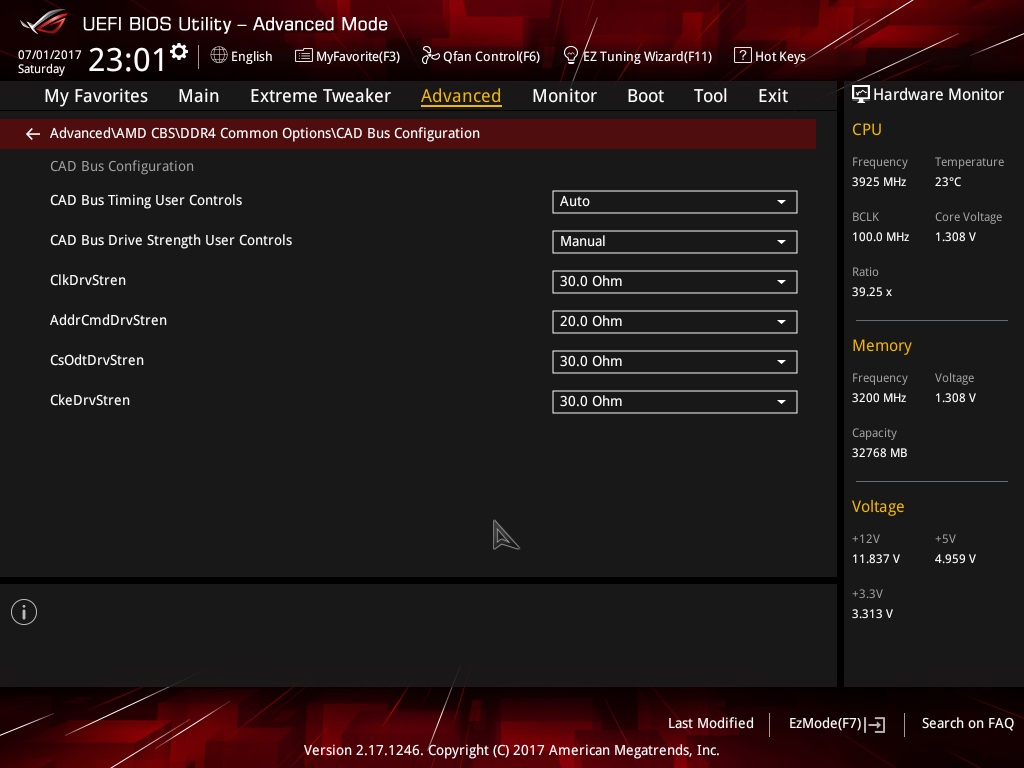Viewport: 1024px width, 768px height.
Task: Click the Voltage section heading
Action: pyautogui.click(x=878, y=507)
